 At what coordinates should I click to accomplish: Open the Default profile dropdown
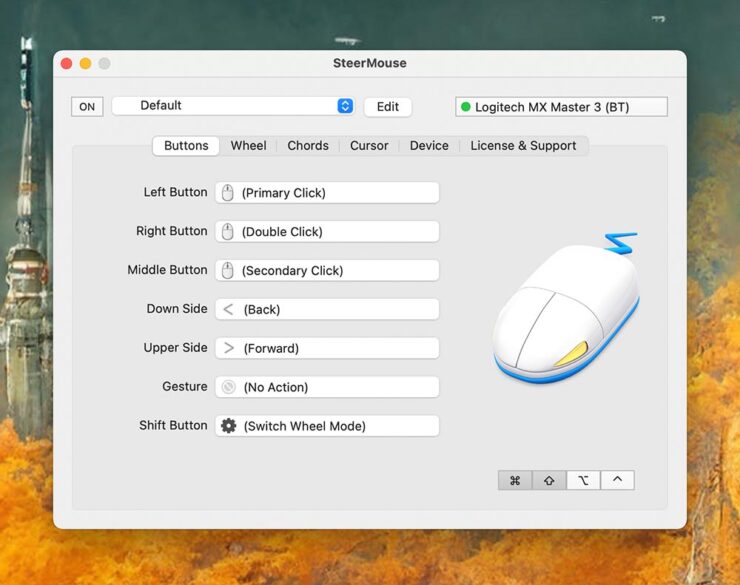tap(233, 106)
